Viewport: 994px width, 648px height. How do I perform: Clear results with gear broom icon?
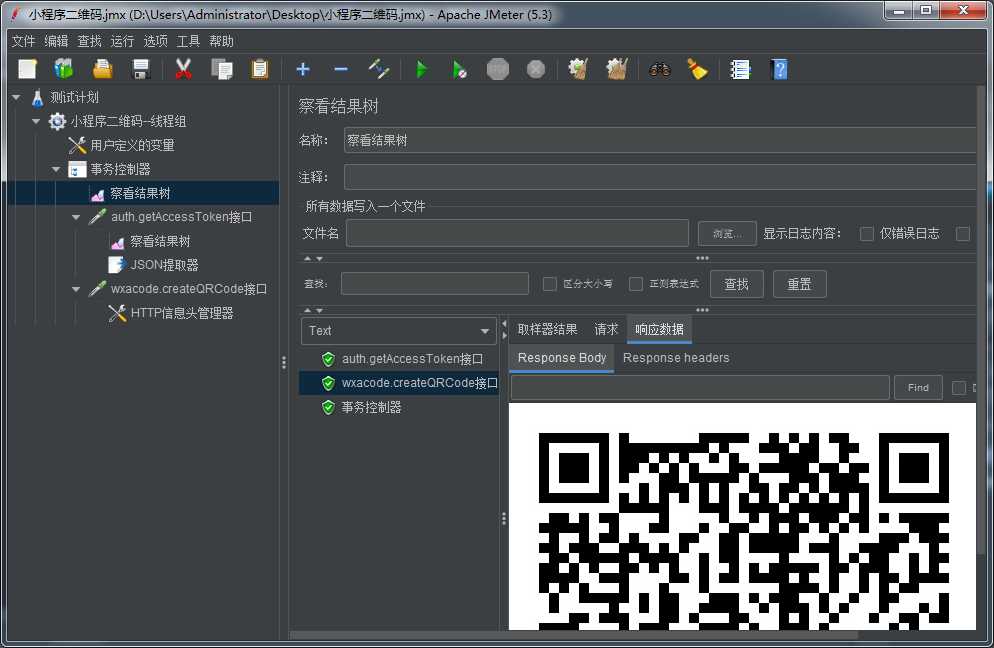tap(578, 68)
